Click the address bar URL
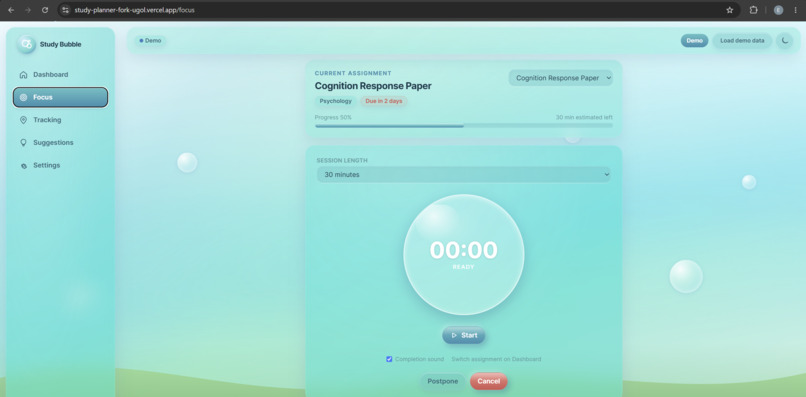Image resolution: width=806 pixels, height=397 pixels. pos(135,10)
